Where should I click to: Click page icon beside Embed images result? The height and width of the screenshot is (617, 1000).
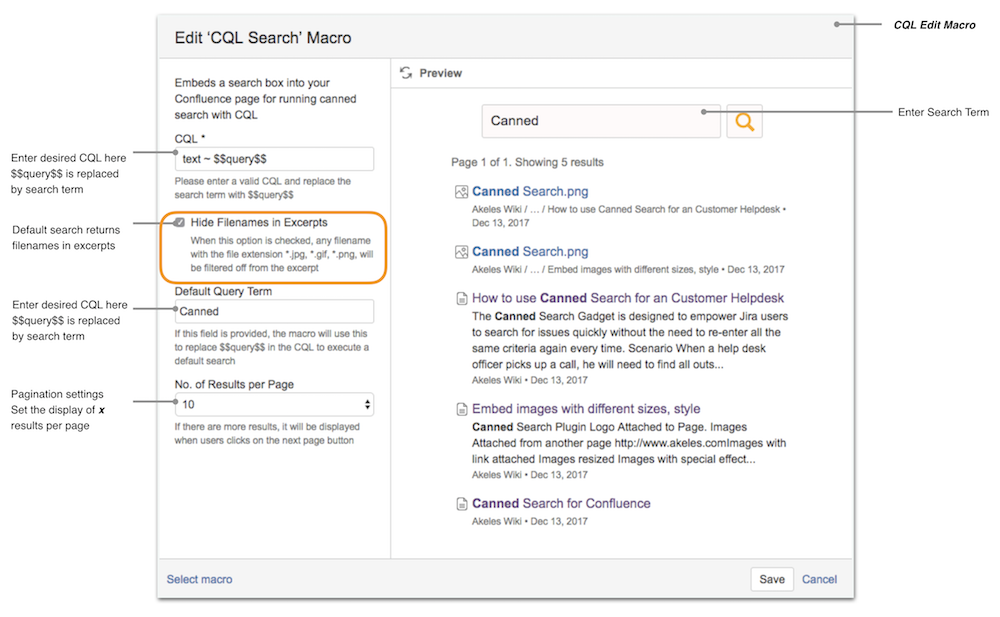tap(461, 409)
